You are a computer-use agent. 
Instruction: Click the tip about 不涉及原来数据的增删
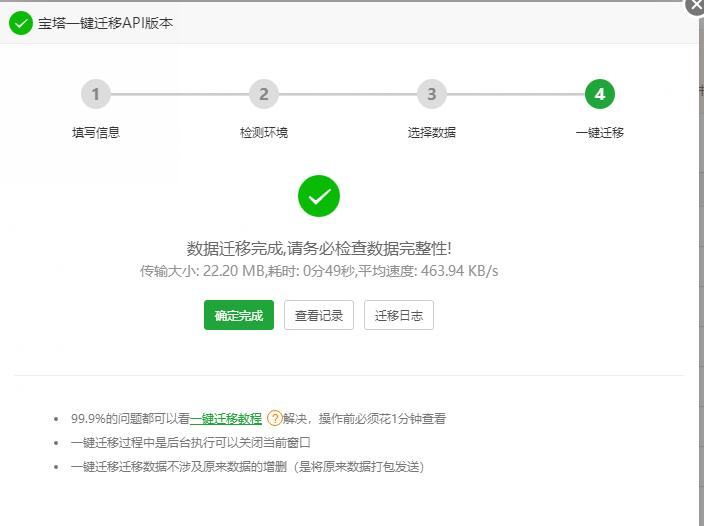point(247,467)
